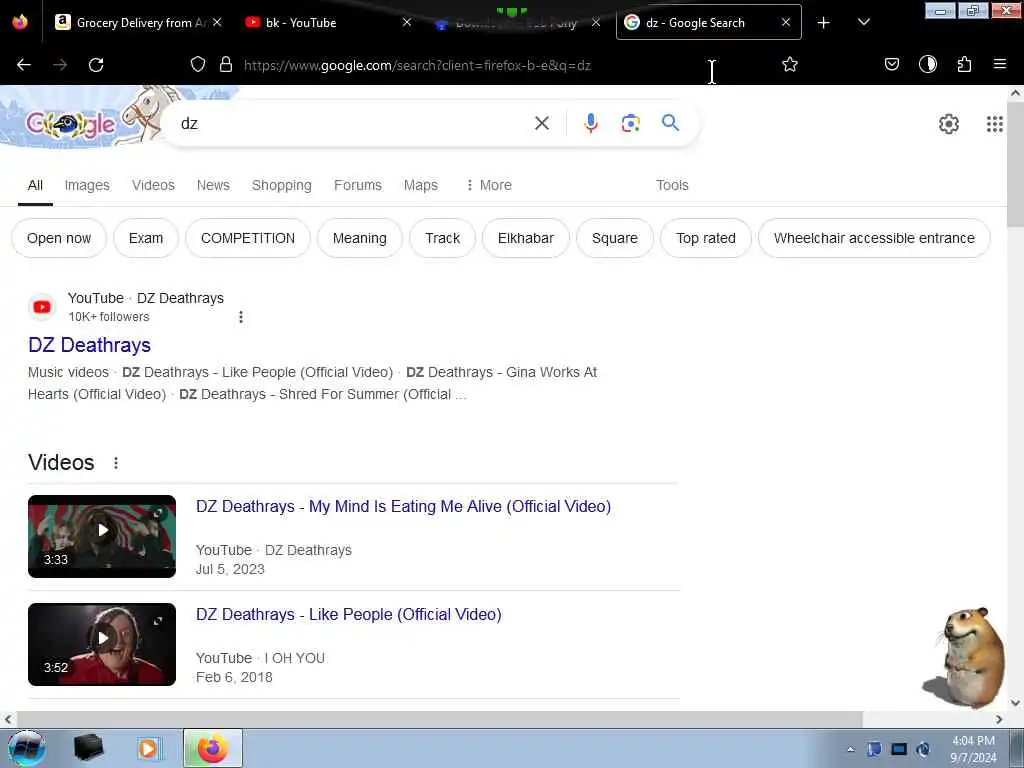Open Google Lens image search
This screenshot has width=1024, height=768.
pos(631,123)
